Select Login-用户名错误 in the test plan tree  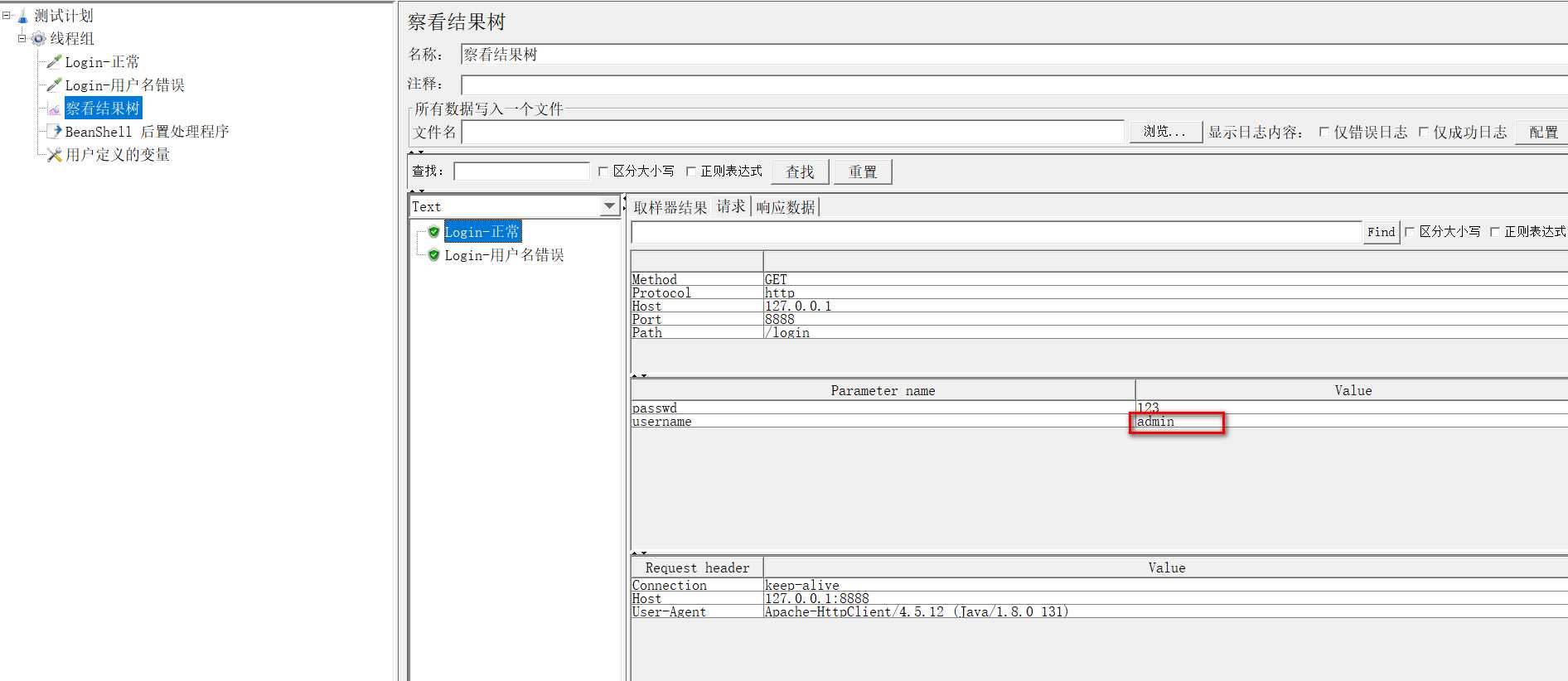click(124, 85)
